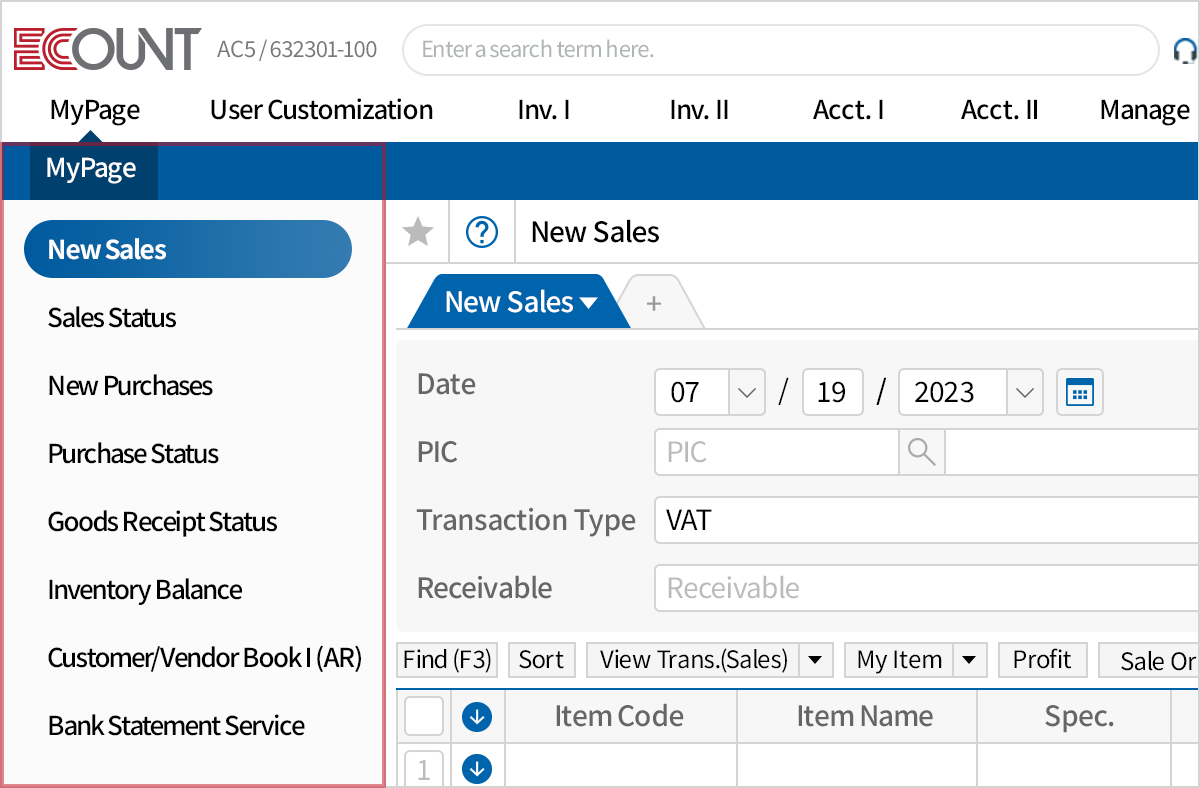Click the Find (F3) button
Screen dimensions: 1200x788
(446, 659)
